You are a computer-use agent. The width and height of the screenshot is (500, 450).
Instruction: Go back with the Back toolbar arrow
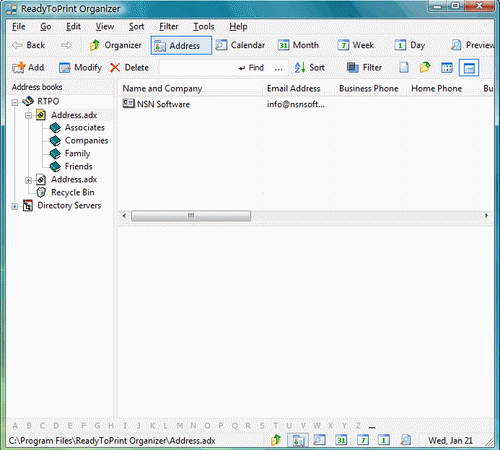coord(28,45)
